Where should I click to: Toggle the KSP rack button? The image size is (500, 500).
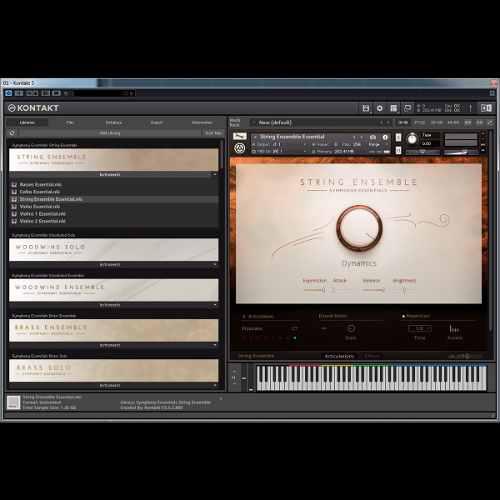(468, 123)
